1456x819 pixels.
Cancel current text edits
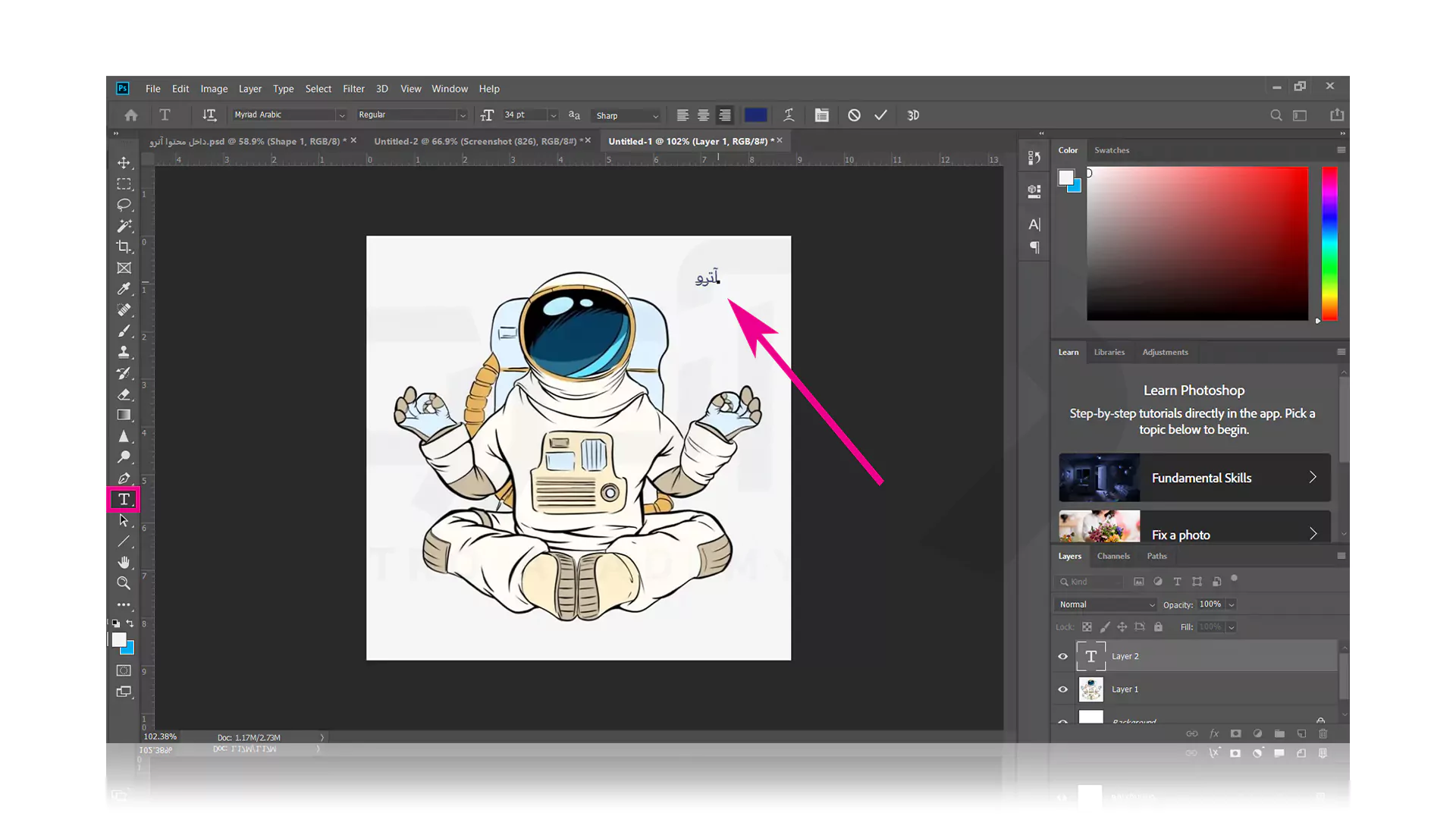point(854,115)
